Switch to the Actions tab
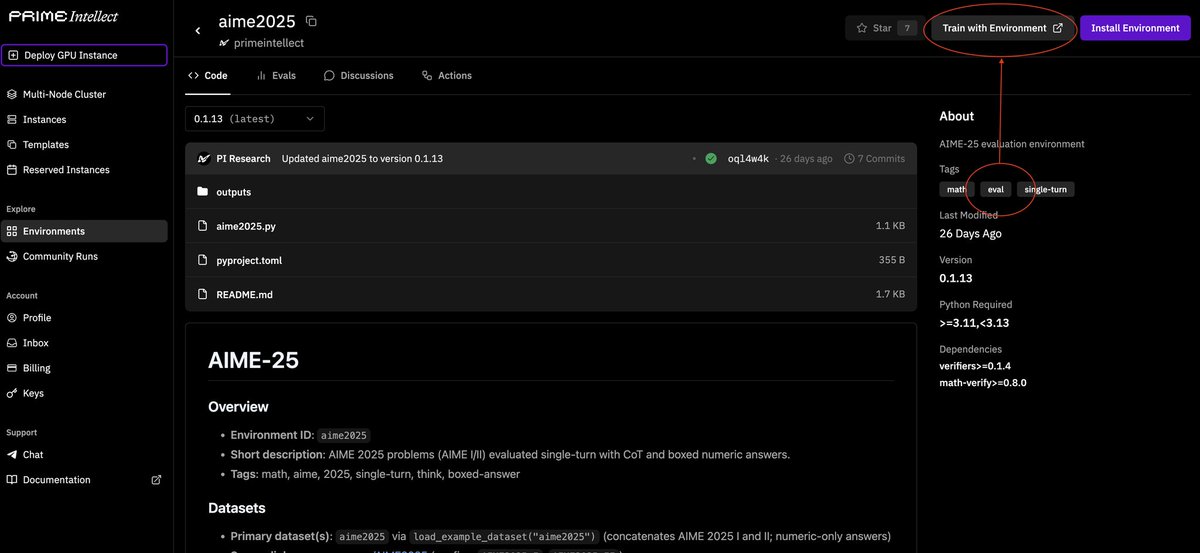The image size is (1200, 553). click(447, 76)
